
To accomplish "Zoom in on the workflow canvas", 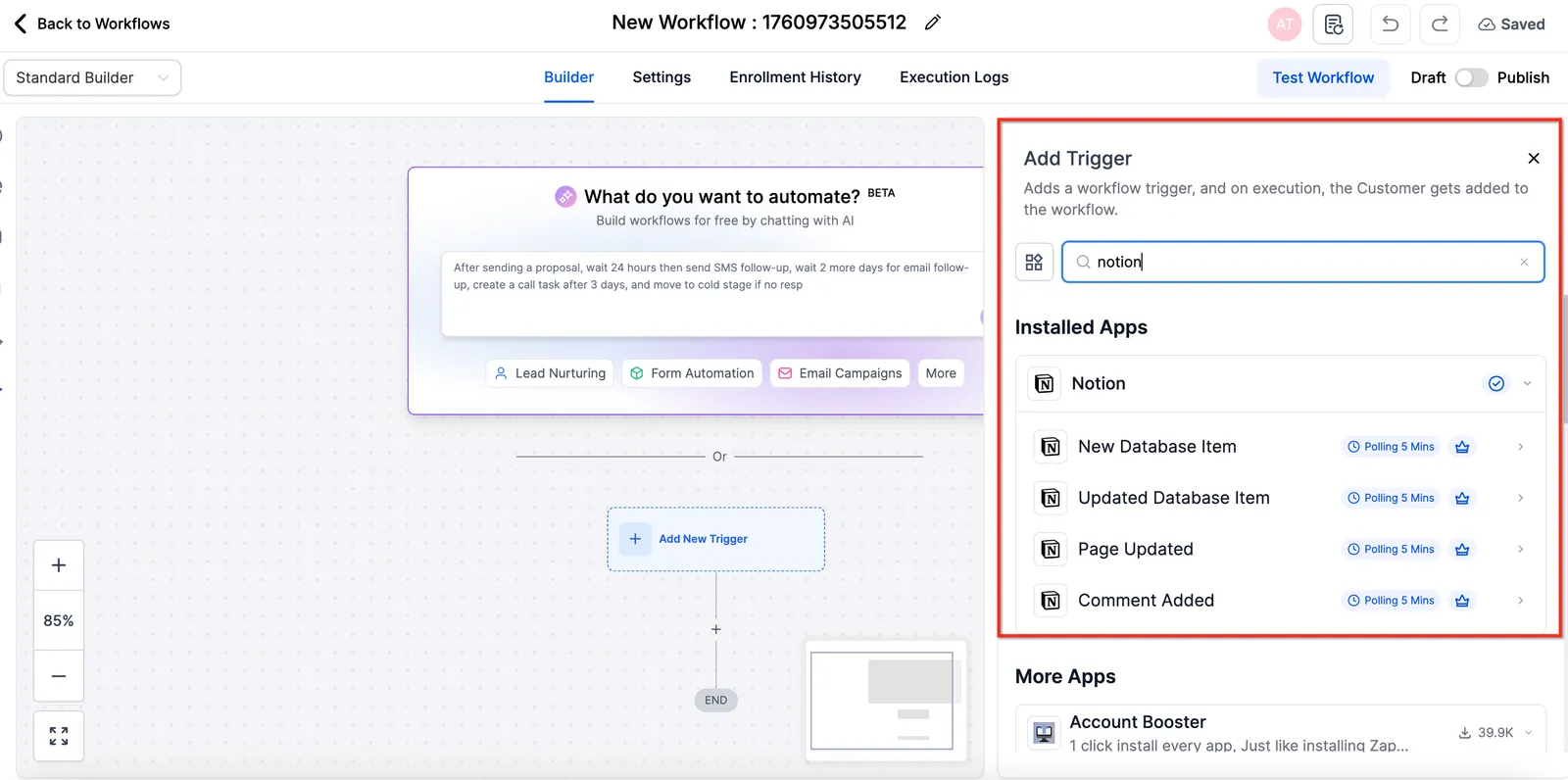I will [x=59, y=565].
